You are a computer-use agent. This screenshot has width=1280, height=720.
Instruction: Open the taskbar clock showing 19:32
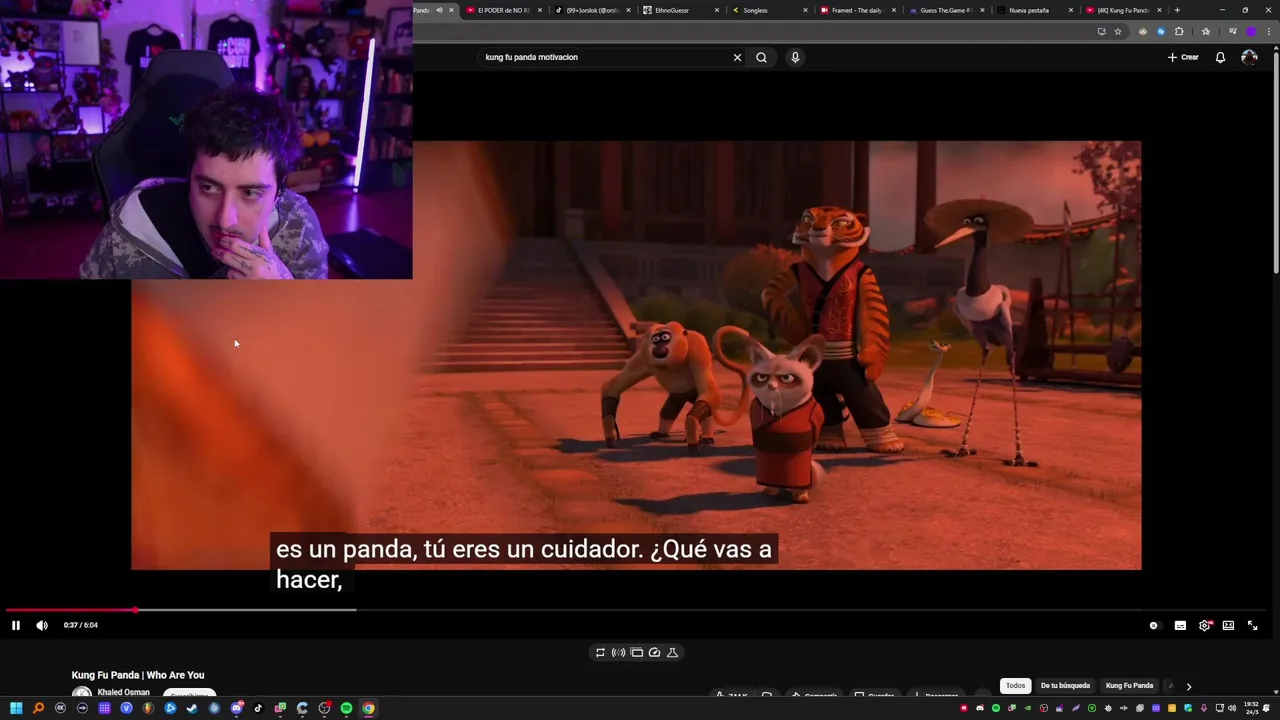pyautogui.click(x=1251, y=708)
